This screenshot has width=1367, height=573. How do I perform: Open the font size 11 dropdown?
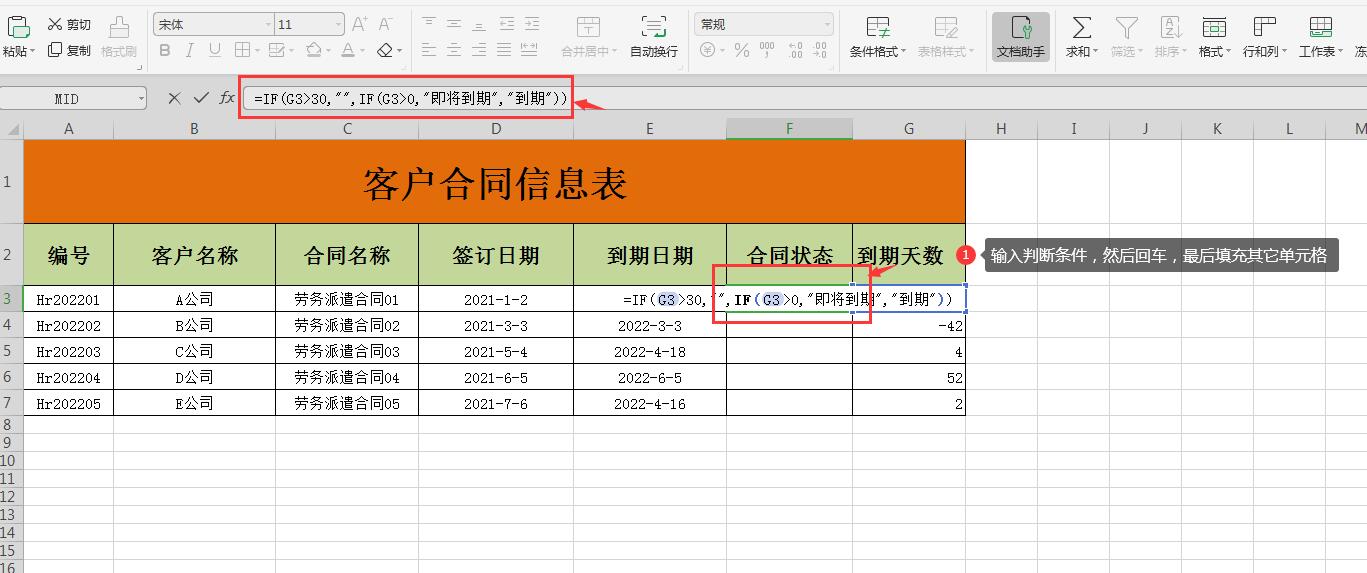point(339,24)
